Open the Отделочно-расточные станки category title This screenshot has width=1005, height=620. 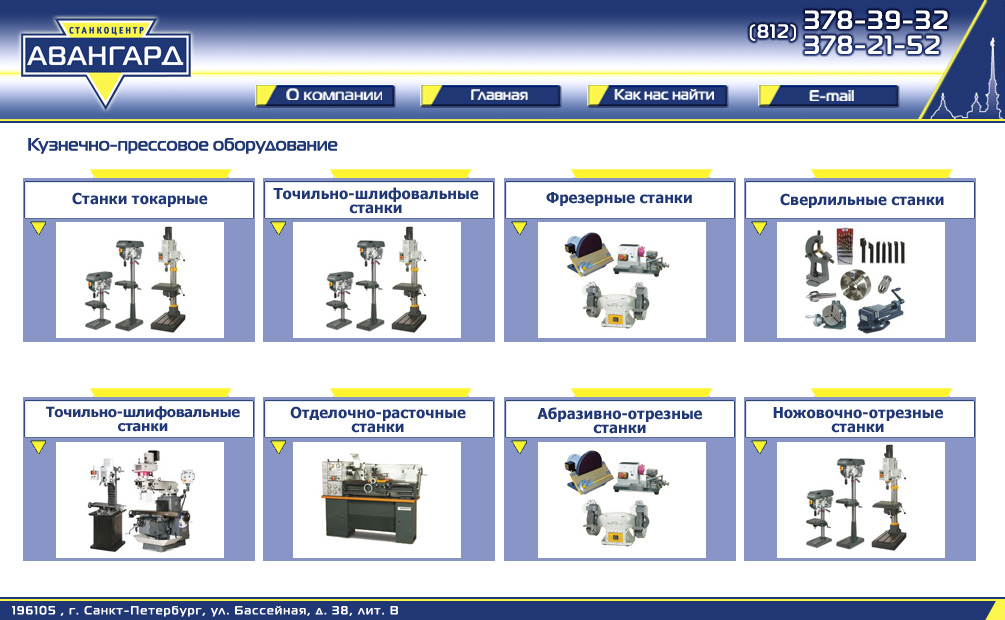click(378, 420)
